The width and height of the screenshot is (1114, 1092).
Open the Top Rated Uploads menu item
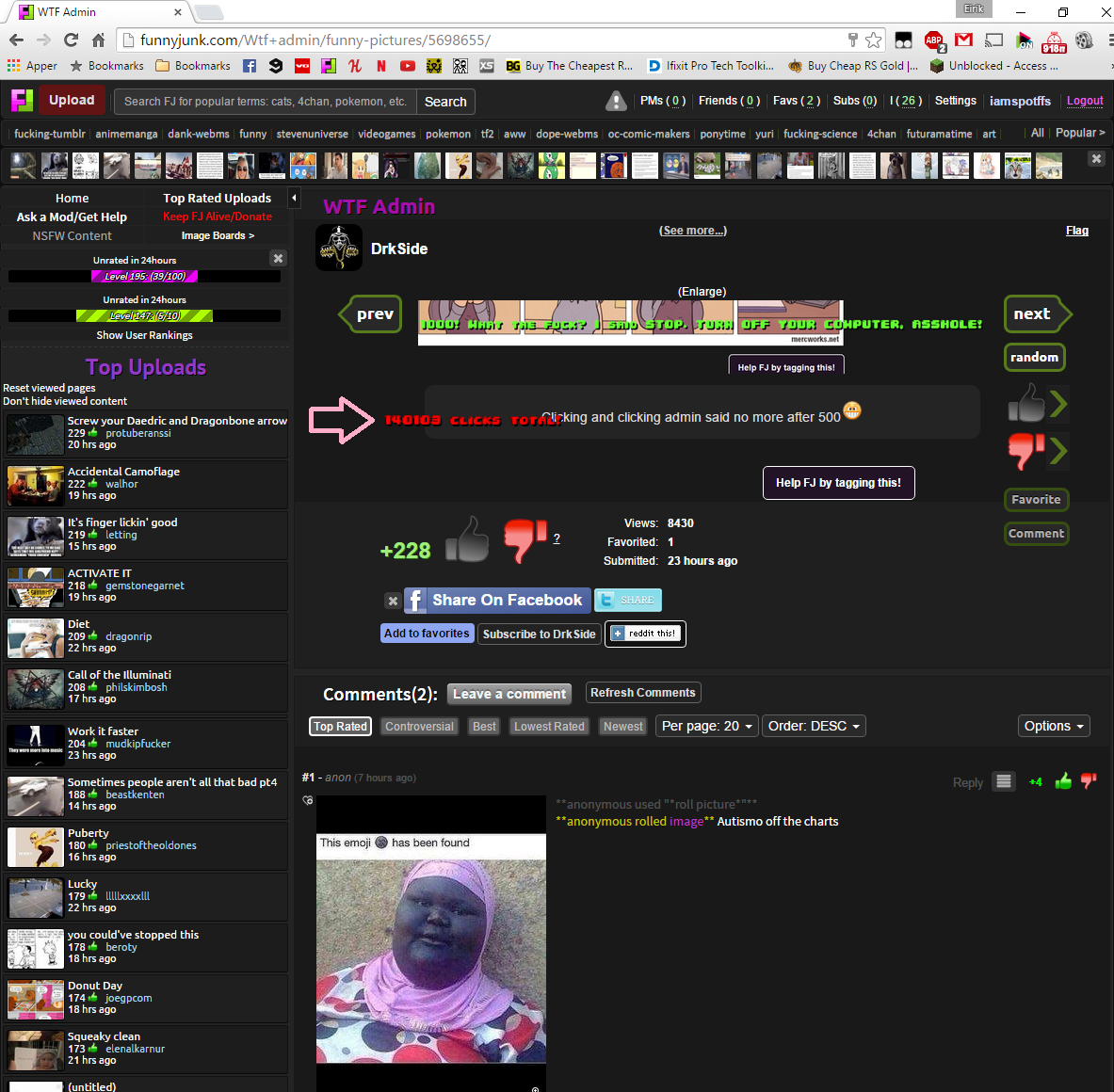tap(217, 198)
